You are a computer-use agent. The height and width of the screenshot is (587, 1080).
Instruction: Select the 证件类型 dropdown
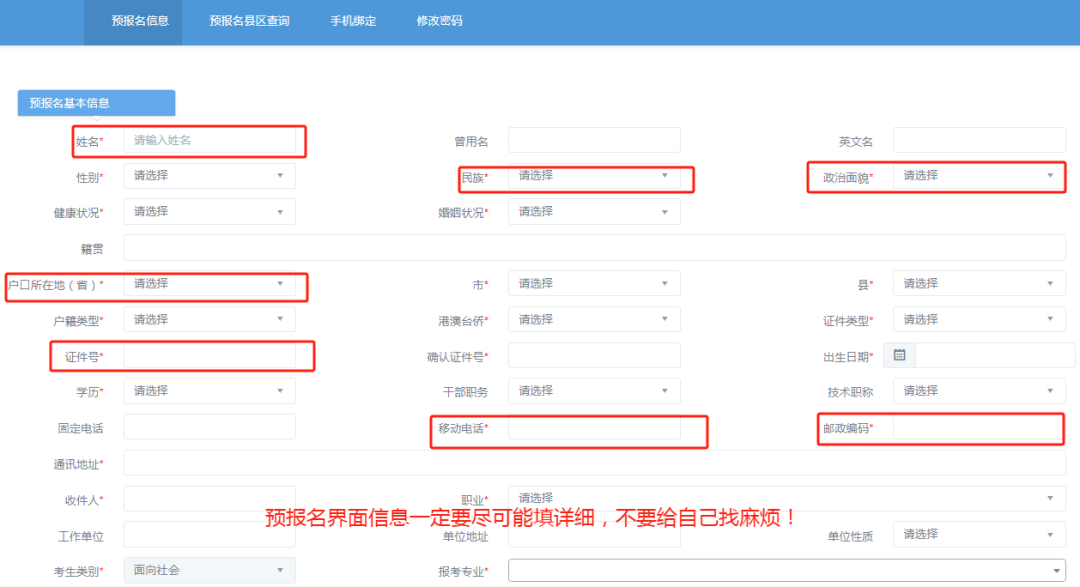978,319
